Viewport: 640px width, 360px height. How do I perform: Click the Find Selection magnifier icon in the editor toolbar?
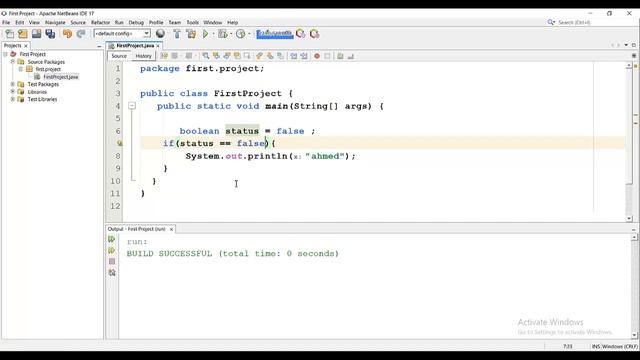206,56
